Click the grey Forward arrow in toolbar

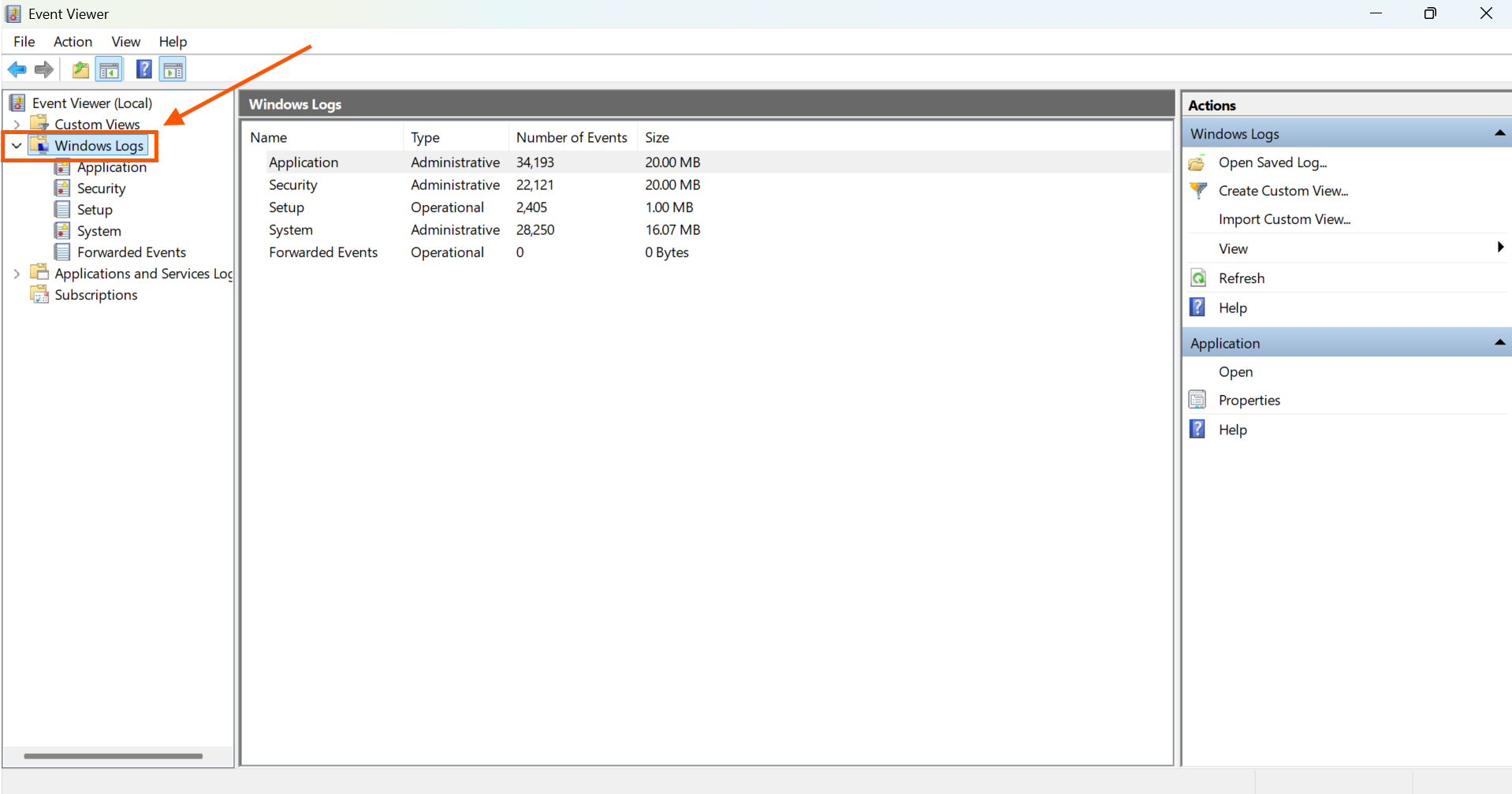[44, 70]
